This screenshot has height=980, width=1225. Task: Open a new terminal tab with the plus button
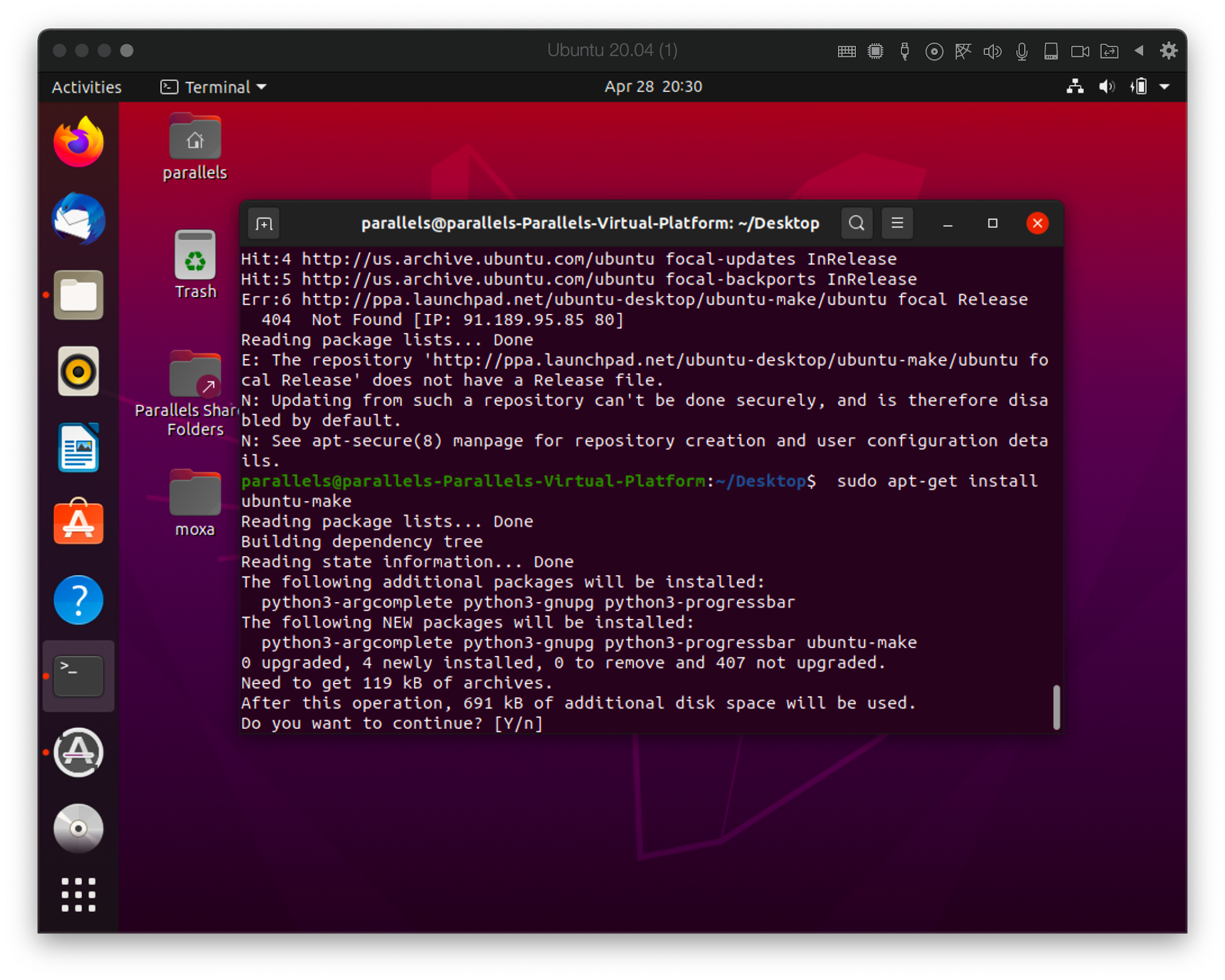(264, 223)
